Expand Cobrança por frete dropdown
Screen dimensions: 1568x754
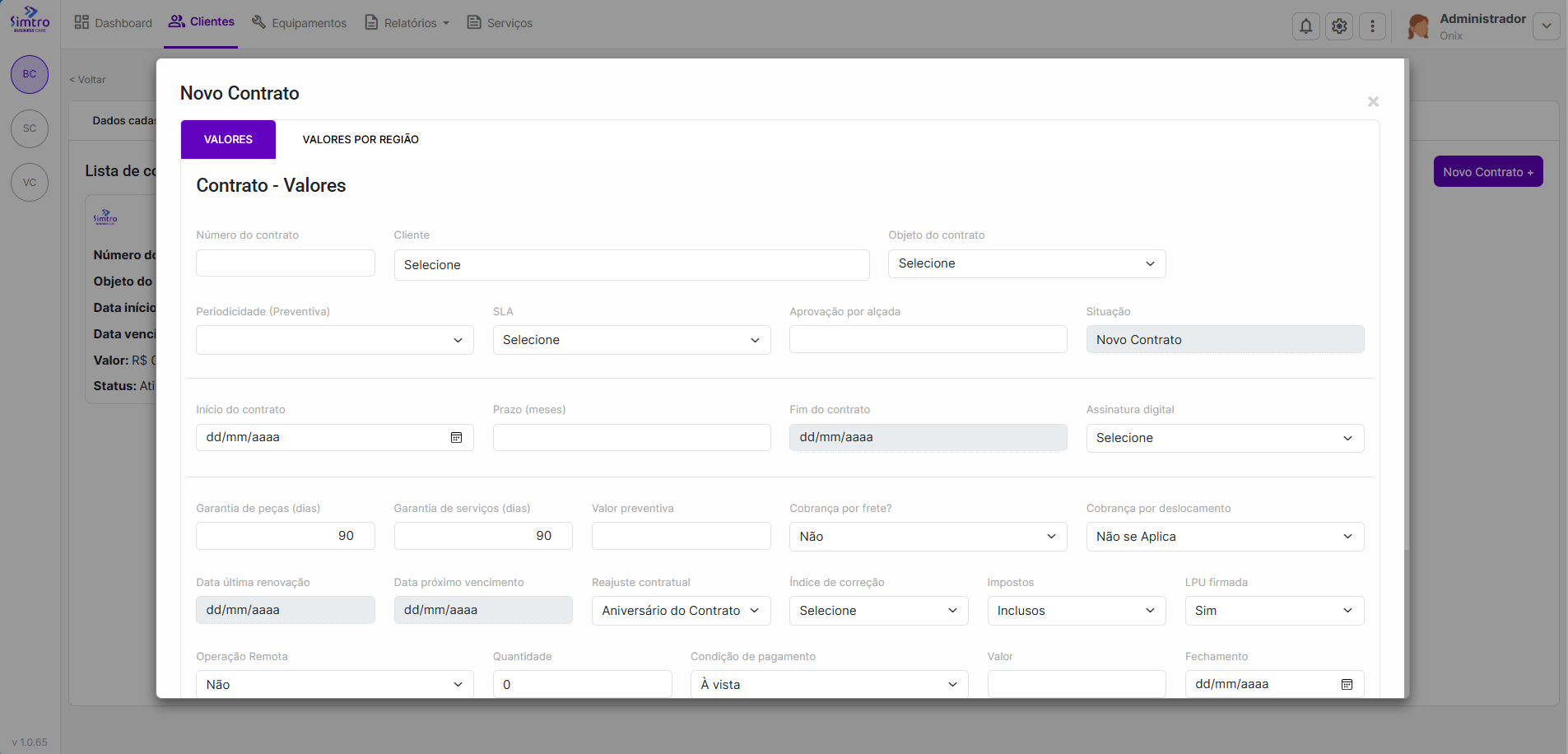click(928, 537)
